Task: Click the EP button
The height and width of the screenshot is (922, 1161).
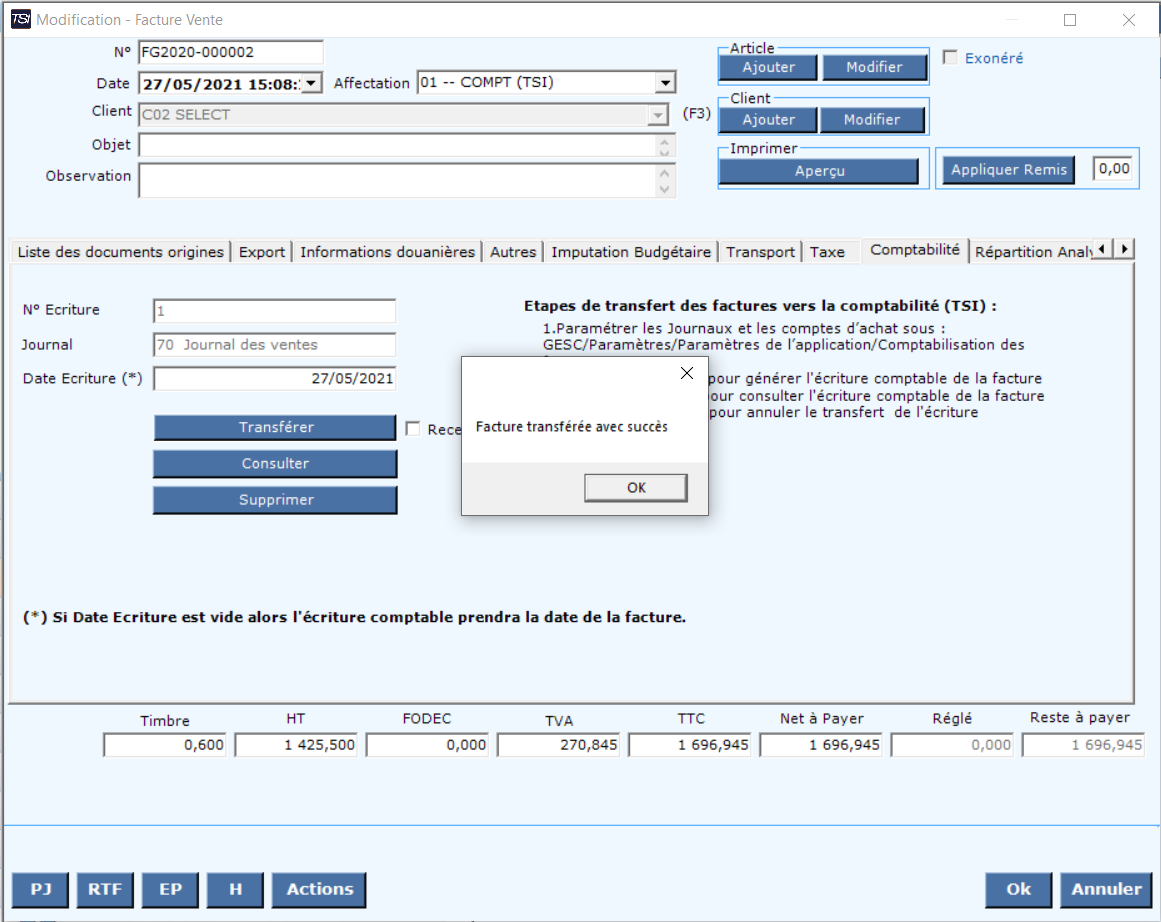Action: (x=170, y=889)
